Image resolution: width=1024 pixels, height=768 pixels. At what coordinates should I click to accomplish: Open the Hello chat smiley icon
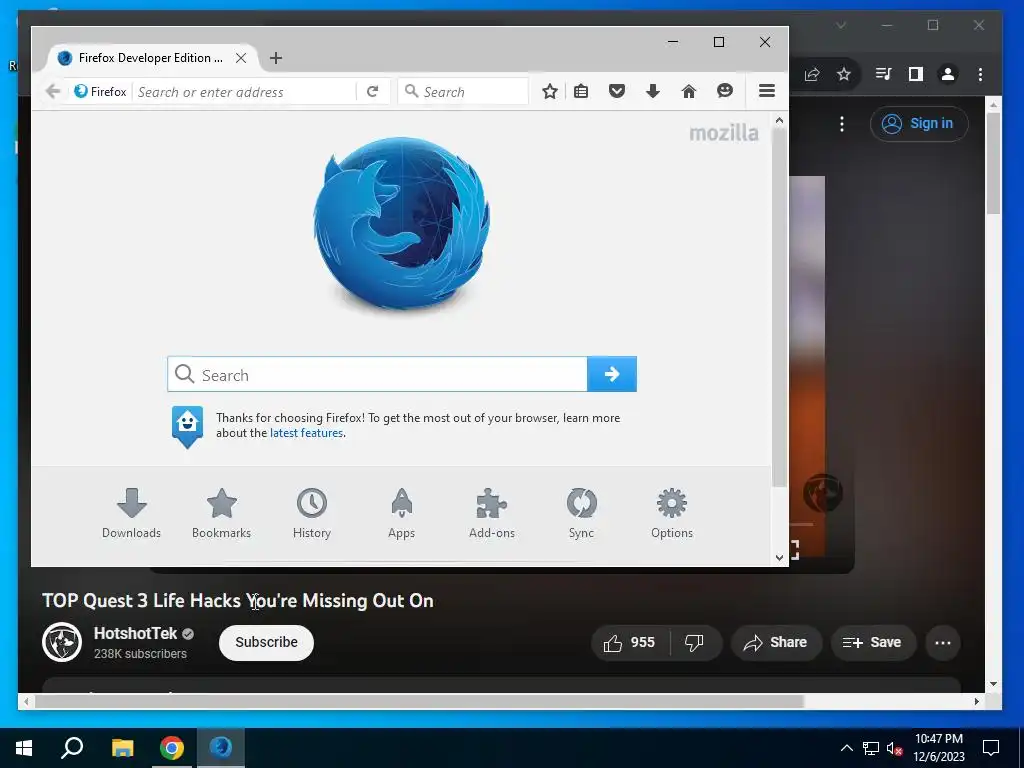tap(725, 91)
